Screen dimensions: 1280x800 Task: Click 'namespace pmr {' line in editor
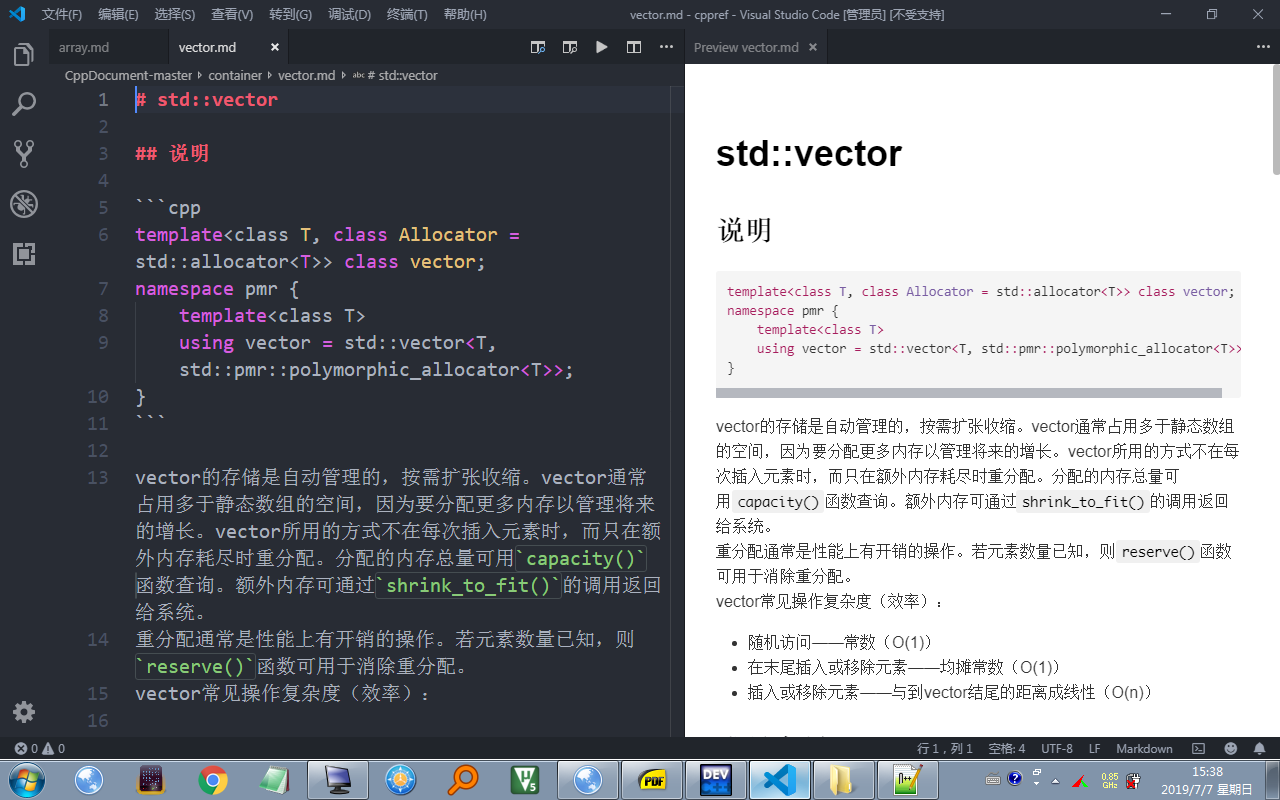pyautogui.click(x=217, y=288)
